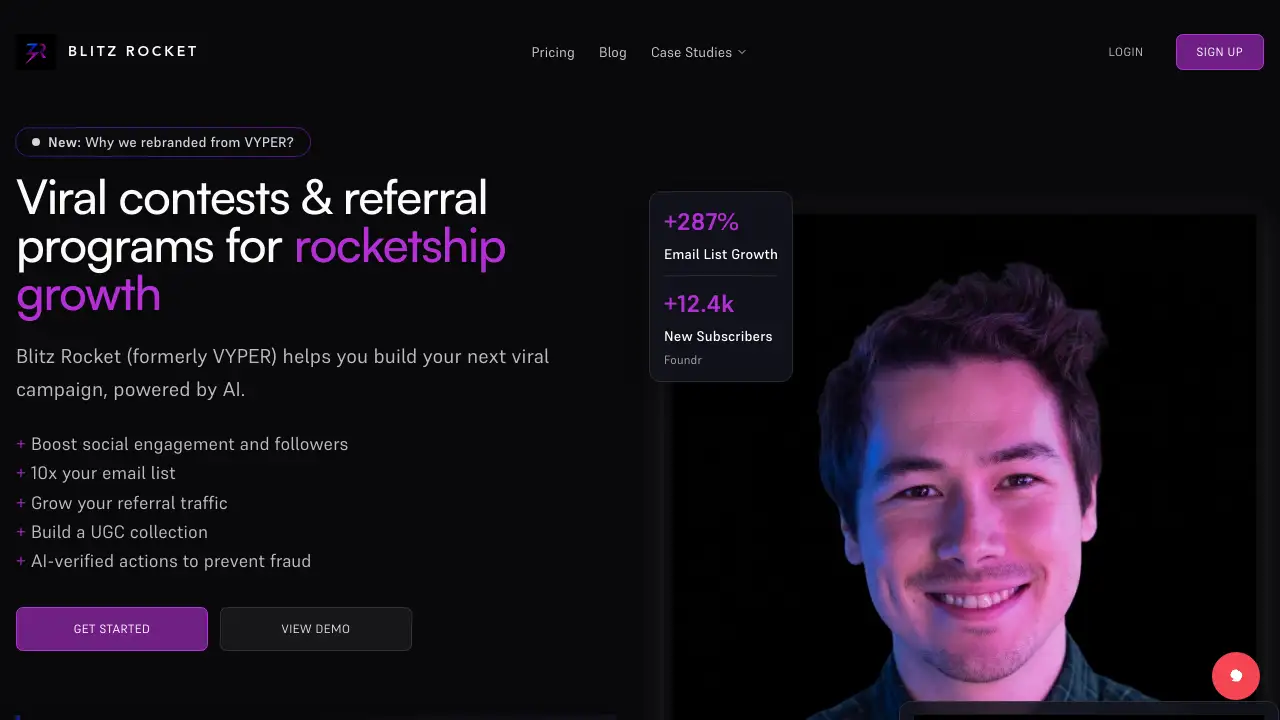Click the 'rocketship growth' purple headline text
This screenshot has width=1280, height=720.
point(261,271)
